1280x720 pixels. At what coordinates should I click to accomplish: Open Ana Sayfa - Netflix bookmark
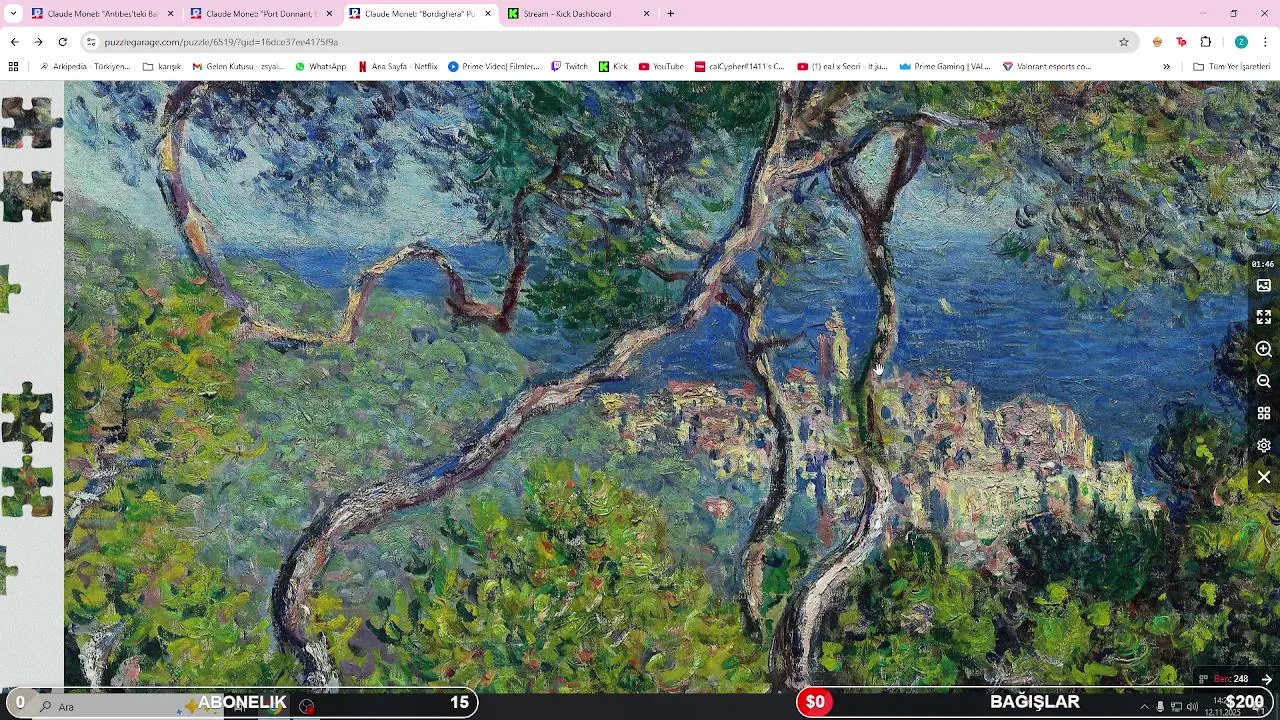point(397,66)
